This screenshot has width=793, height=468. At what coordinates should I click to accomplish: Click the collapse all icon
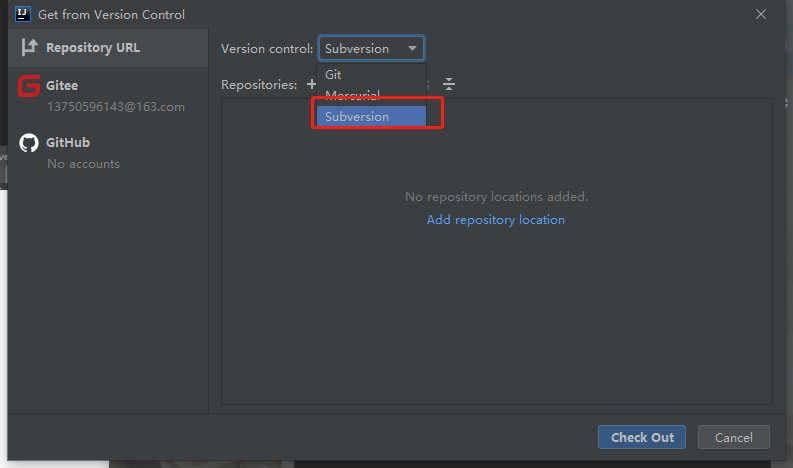449,84
